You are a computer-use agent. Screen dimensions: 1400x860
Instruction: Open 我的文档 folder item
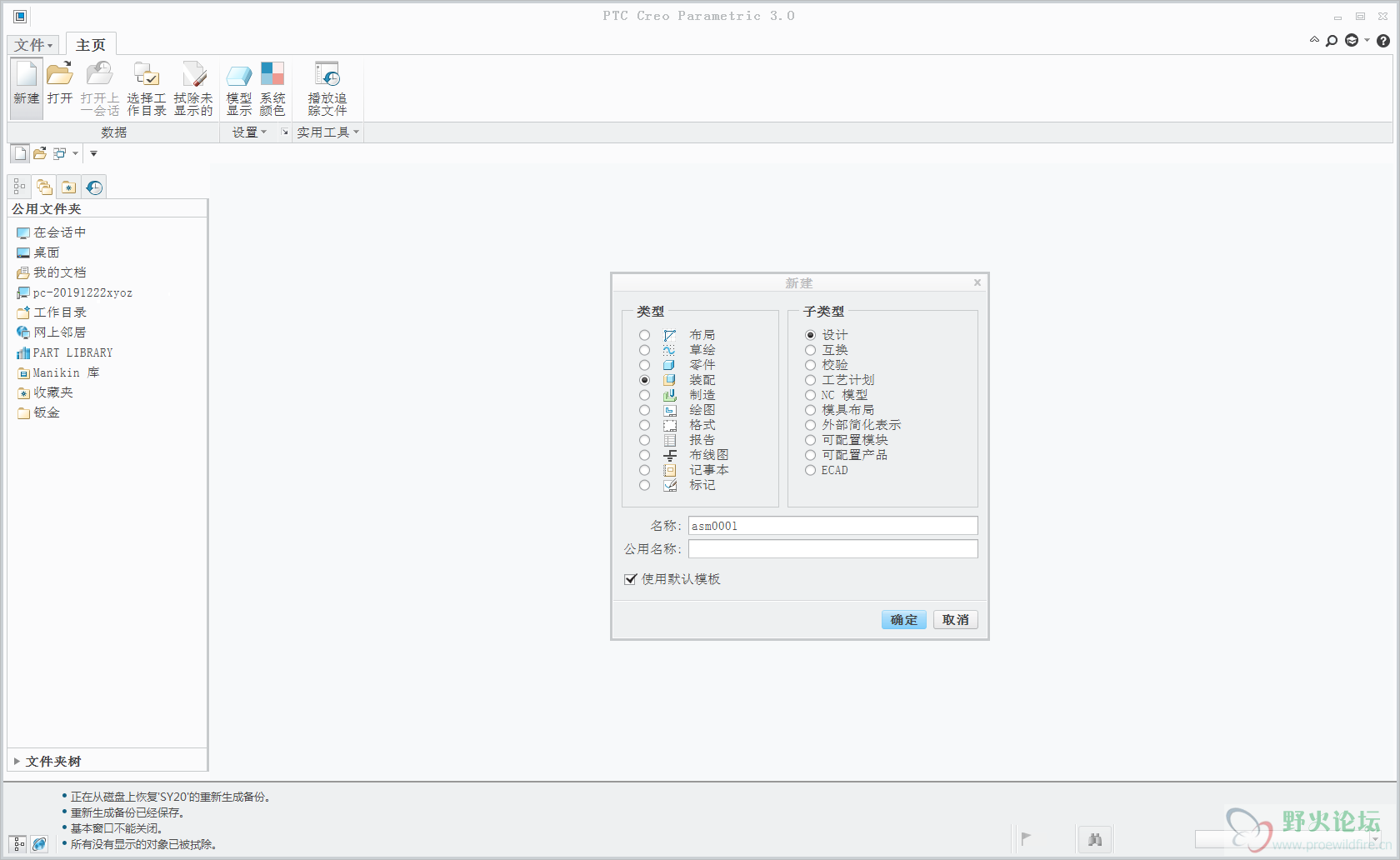click(x=51, y=272)
